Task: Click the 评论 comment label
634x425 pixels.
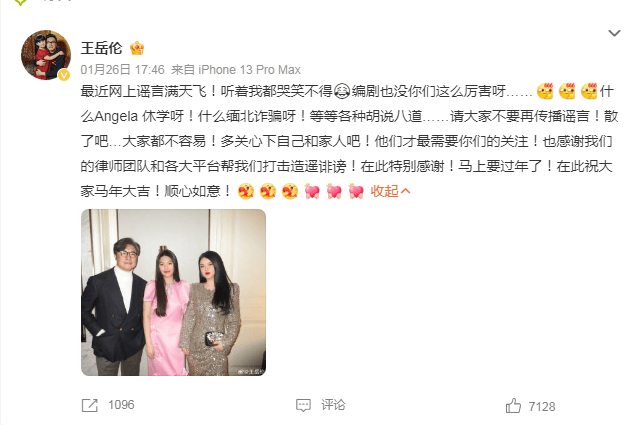Action: pyautogui.click(x=333, y=405)
